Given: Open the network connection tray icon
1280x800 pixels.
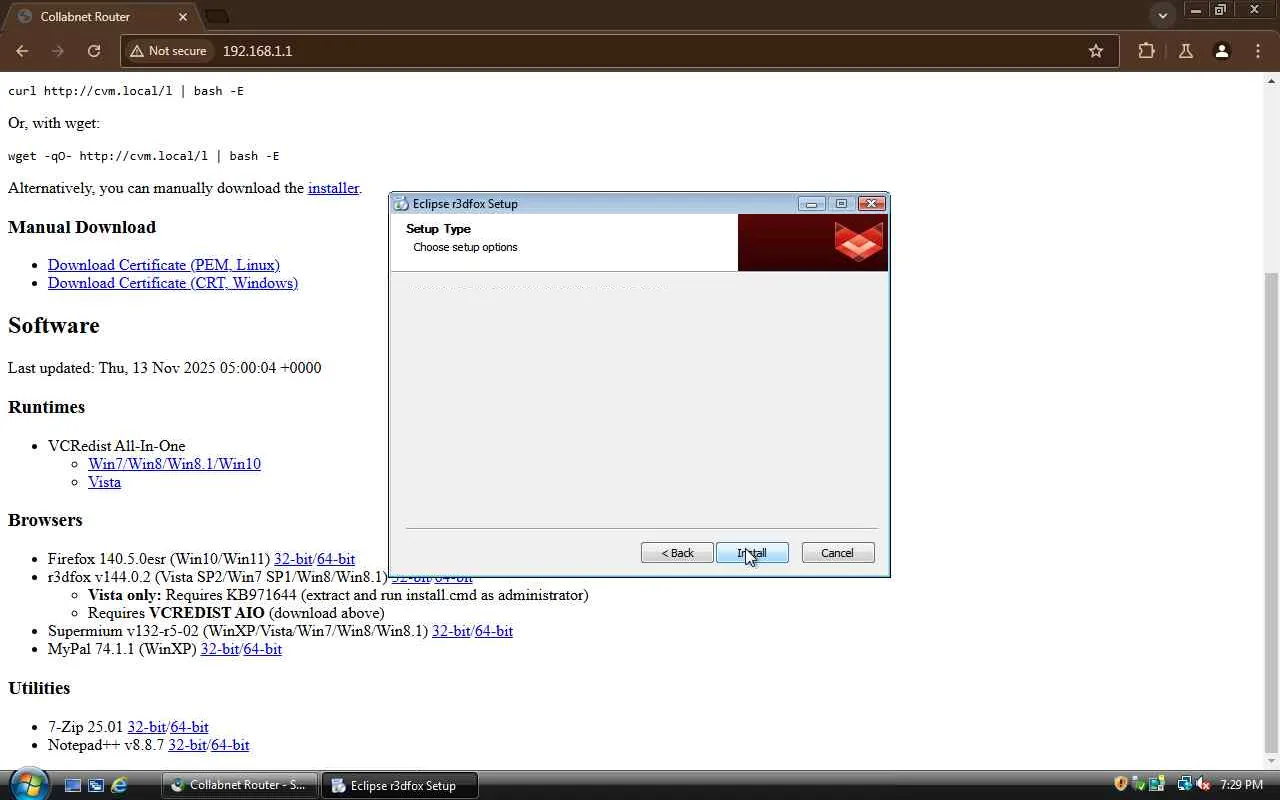Looking at the screenshot, I should pos(1184,784).
